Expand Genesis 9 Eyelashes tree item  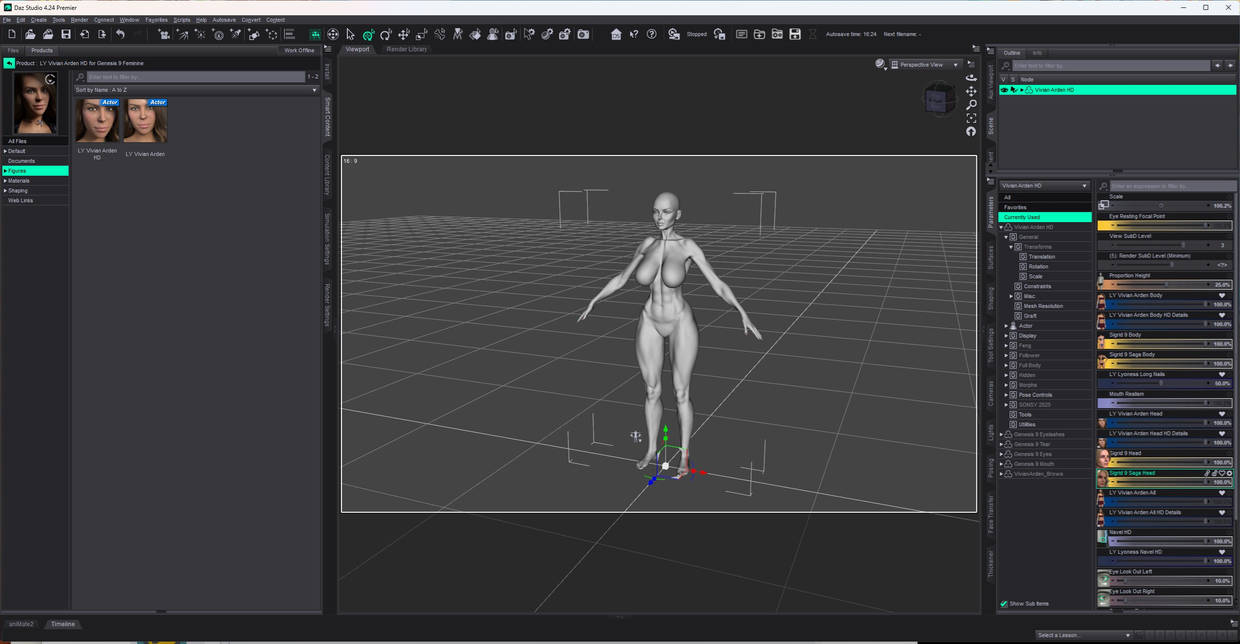click(x=1001, y=434)
